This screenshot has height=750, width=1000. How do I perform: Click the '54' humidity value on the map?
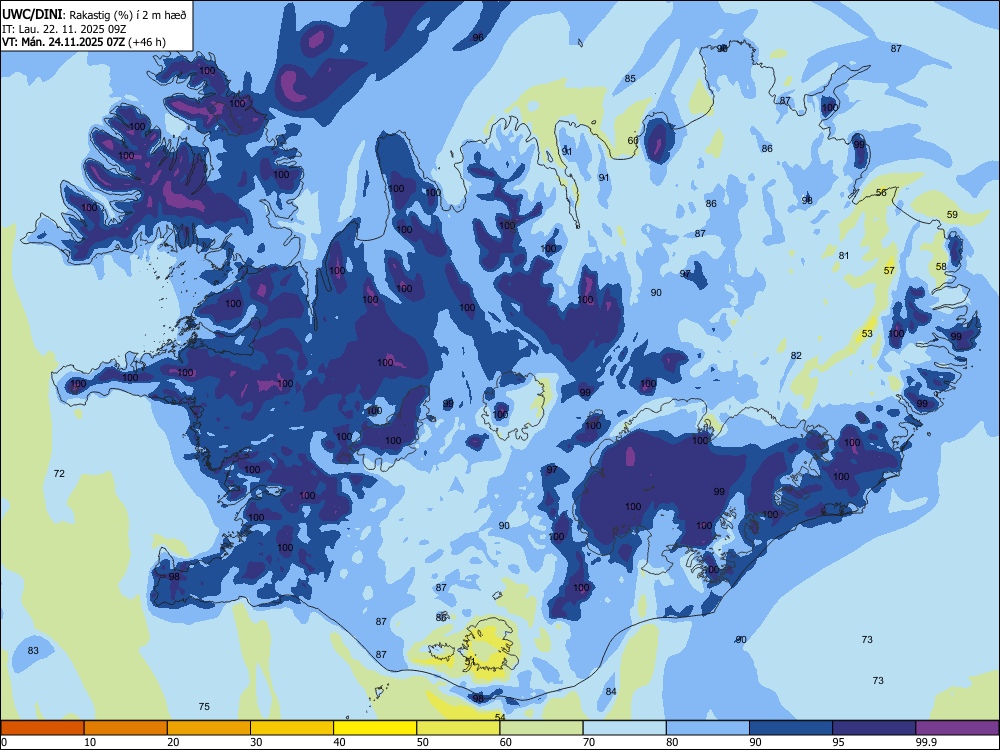500,717
